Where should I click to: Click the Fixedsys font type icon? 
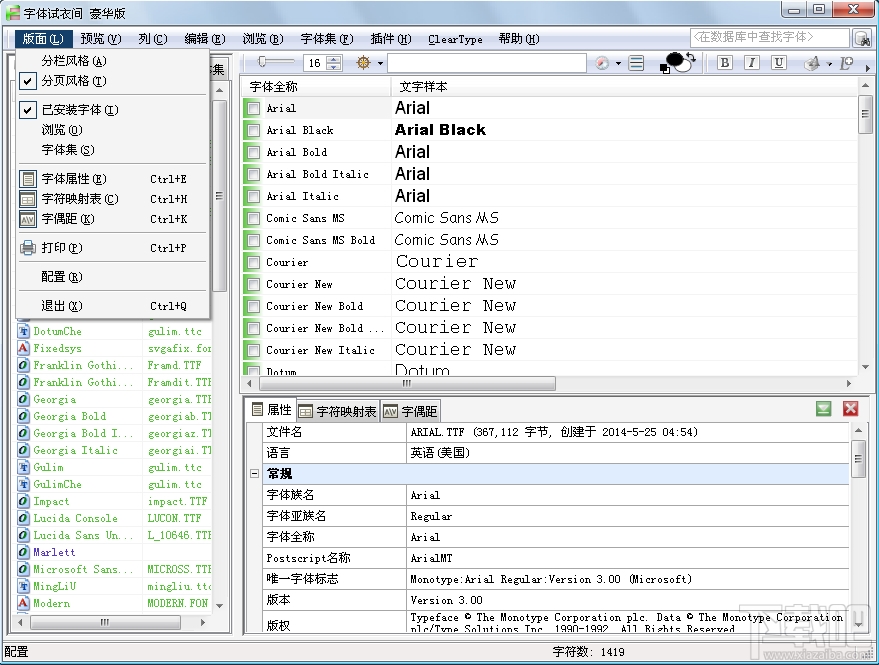[x=23, y=348]
